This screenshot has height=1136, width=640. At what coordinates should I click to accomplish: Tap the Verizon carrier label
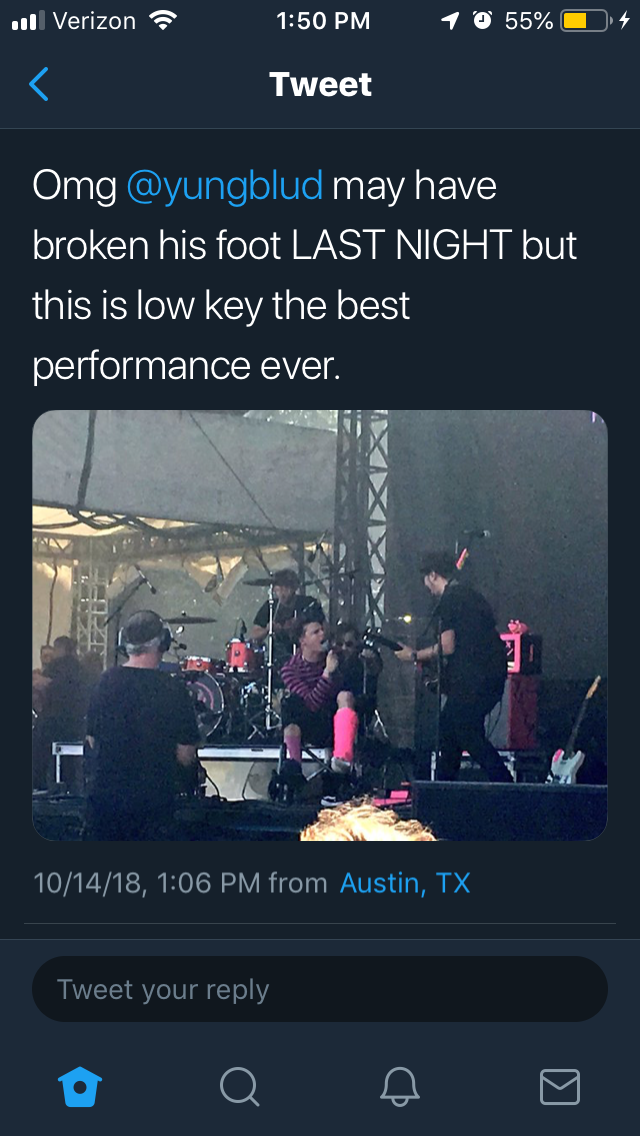[x=94, y=21]
